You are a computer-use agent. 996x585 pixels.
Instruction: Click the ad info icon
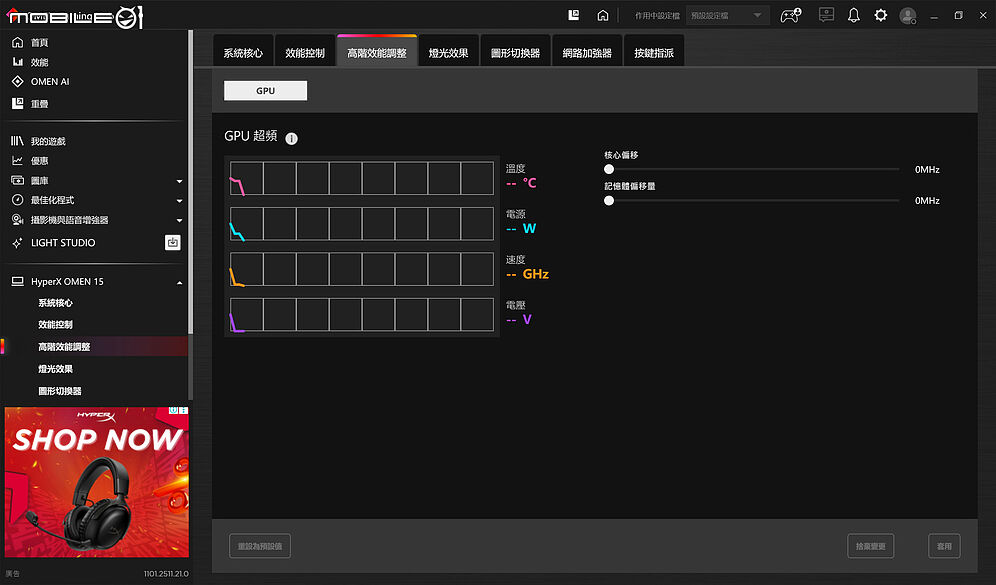click(173, 411)
